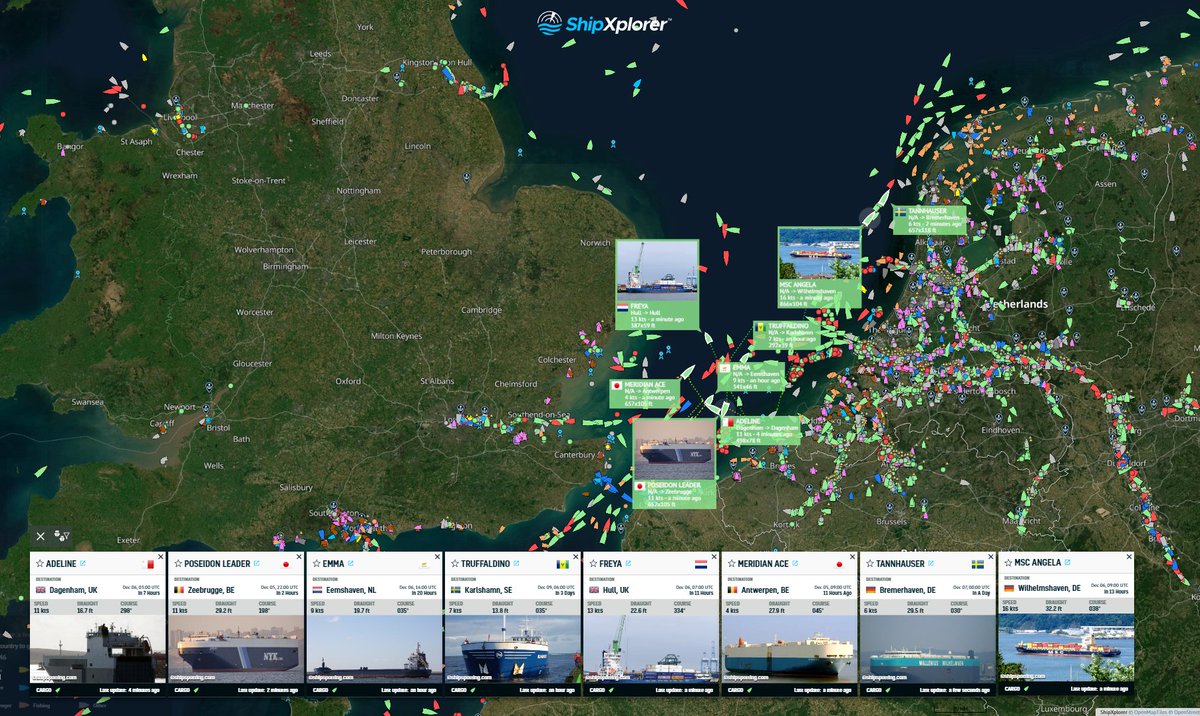This screenshot has height=716, width=1200.
Task: Click the Japanese flag on MERIDIAN ACE card
Action: 839,563
